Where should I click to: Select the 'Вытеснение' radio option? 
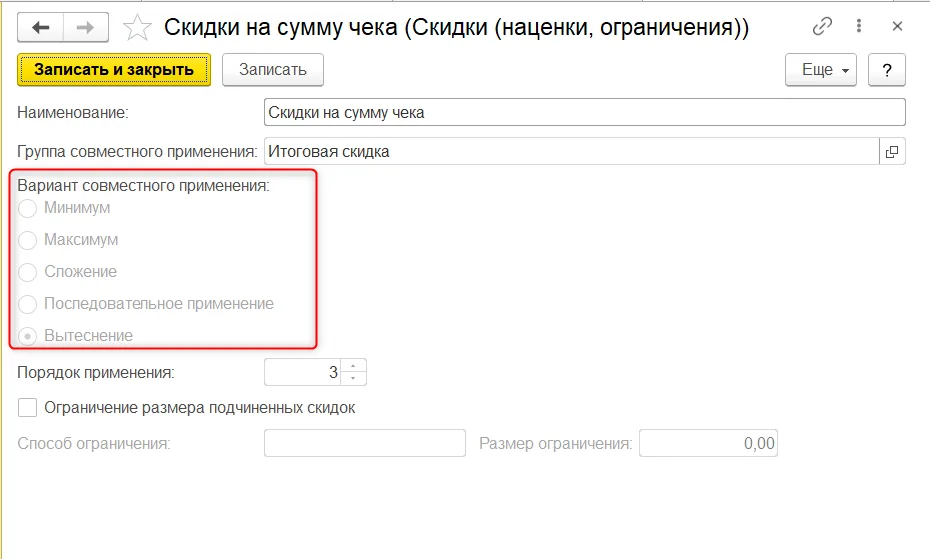27,336
